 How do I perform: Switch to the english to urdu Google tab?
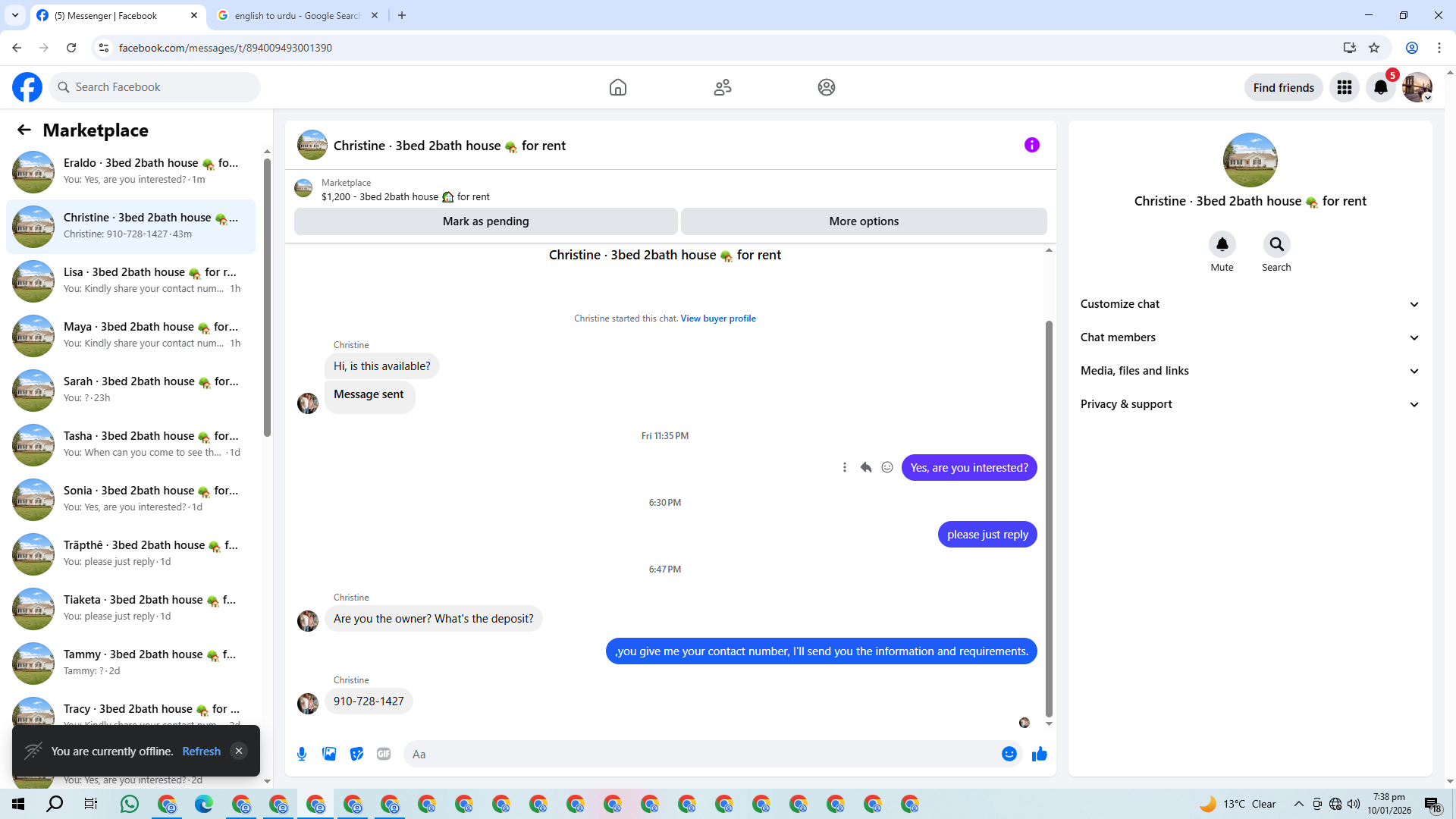pyautogui.click(x=297, y=15)
